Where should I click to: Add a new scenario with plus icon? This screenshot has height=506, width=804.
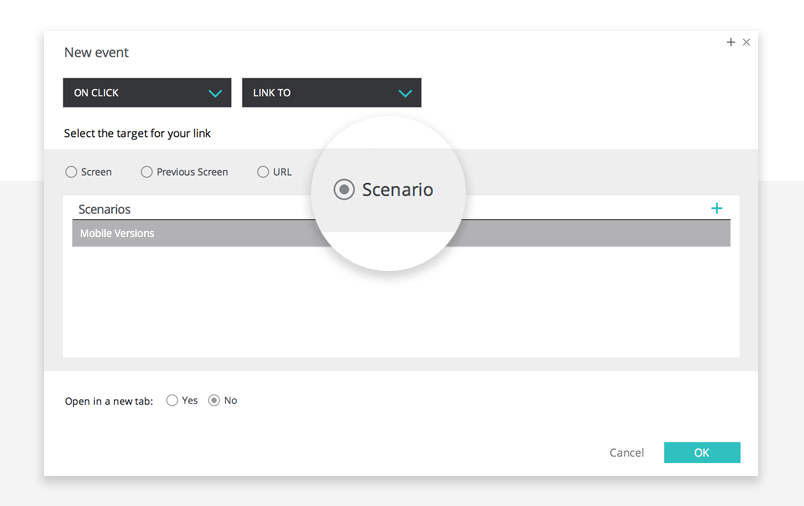716,208
